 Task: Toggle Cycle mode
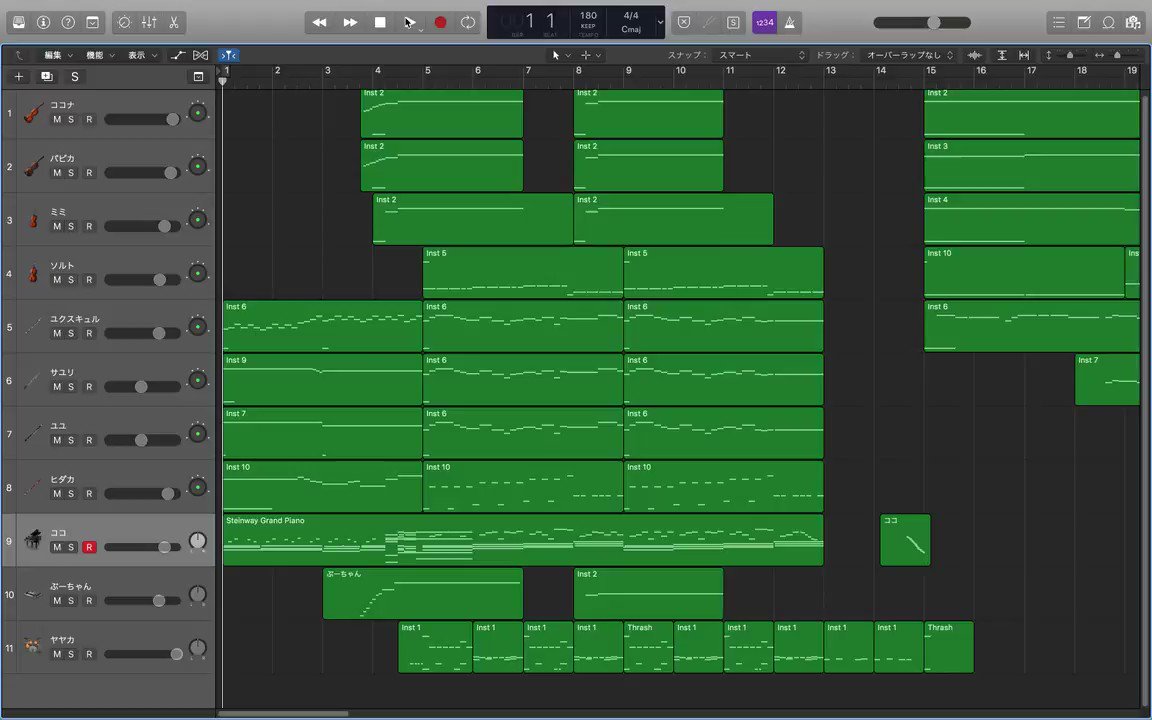468,22
